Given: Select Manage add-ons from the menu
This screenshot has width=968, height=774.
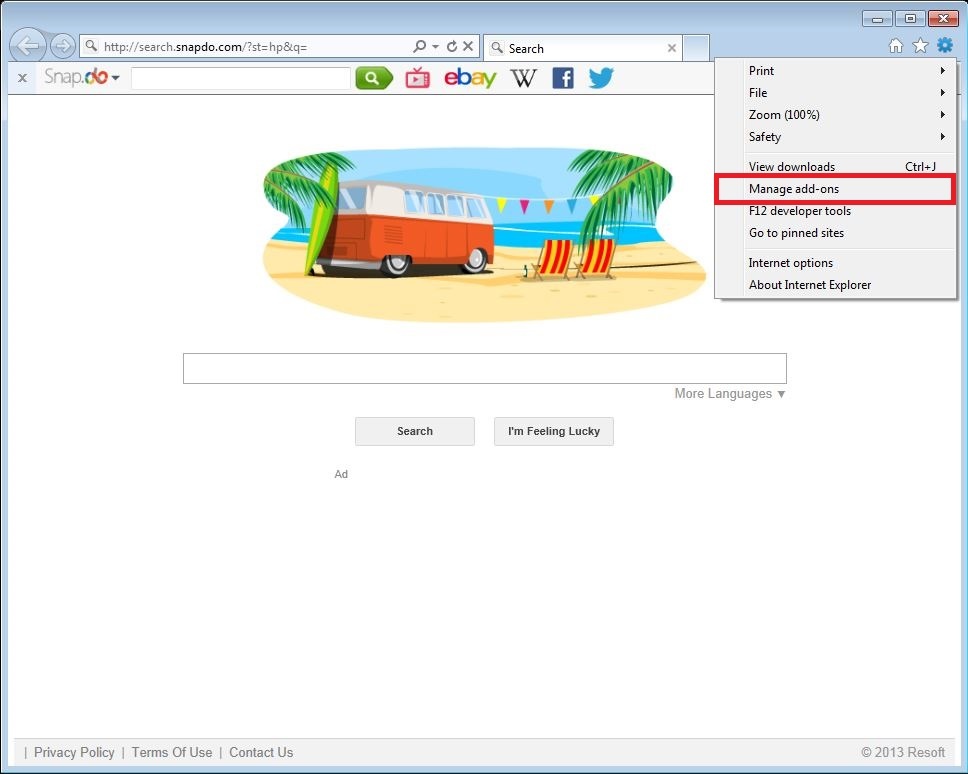Looking at the screenshot, I should pos(795,188).
